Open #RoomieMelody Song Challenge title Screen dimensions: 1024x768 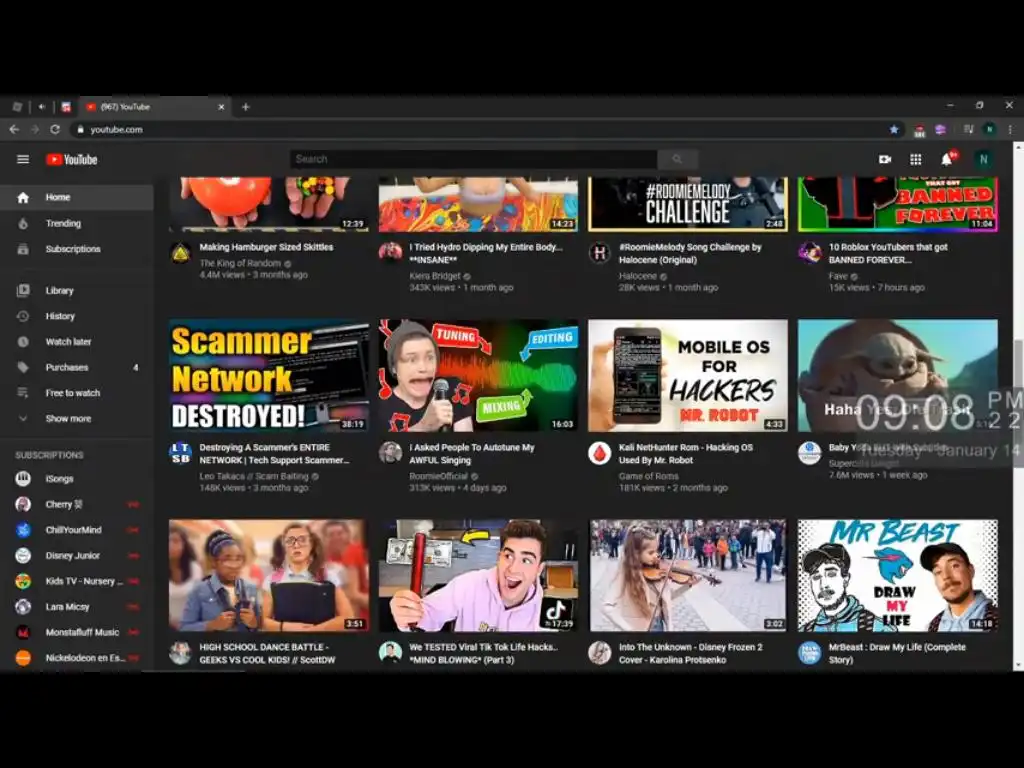690,253
